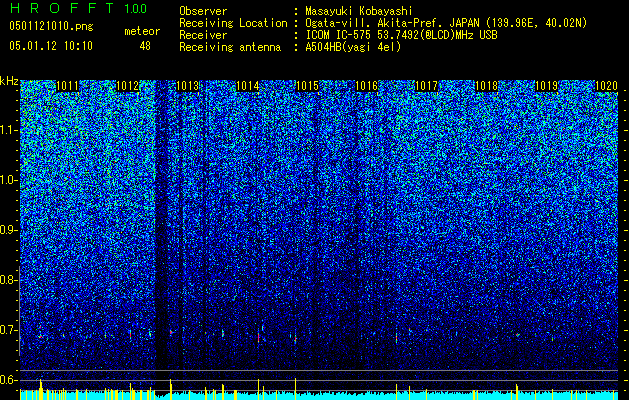Screen dimensions: 629x400
Task: Click the HROFFT 1.0.0 title text
Action: click(x=78, y=8)
